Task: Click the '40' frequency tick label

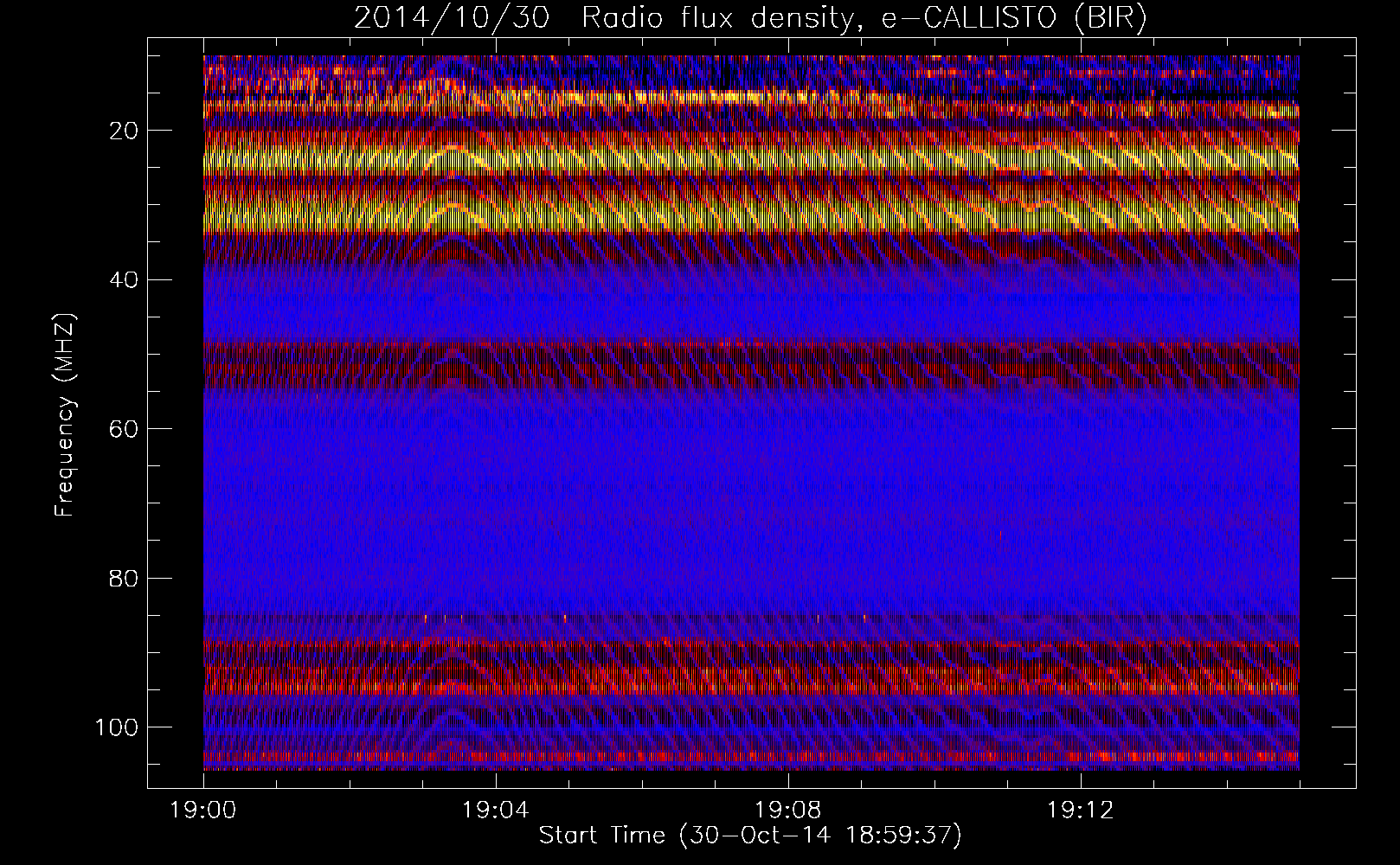Action: point(125,279)
